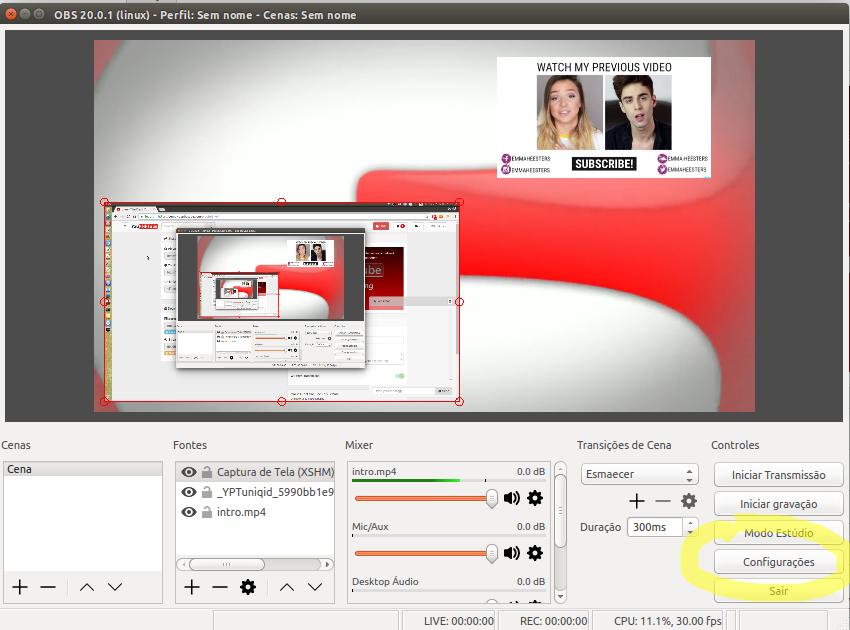
Task: Select _YPTuniqid_5990bb1e9 source row
Action: 255,492
